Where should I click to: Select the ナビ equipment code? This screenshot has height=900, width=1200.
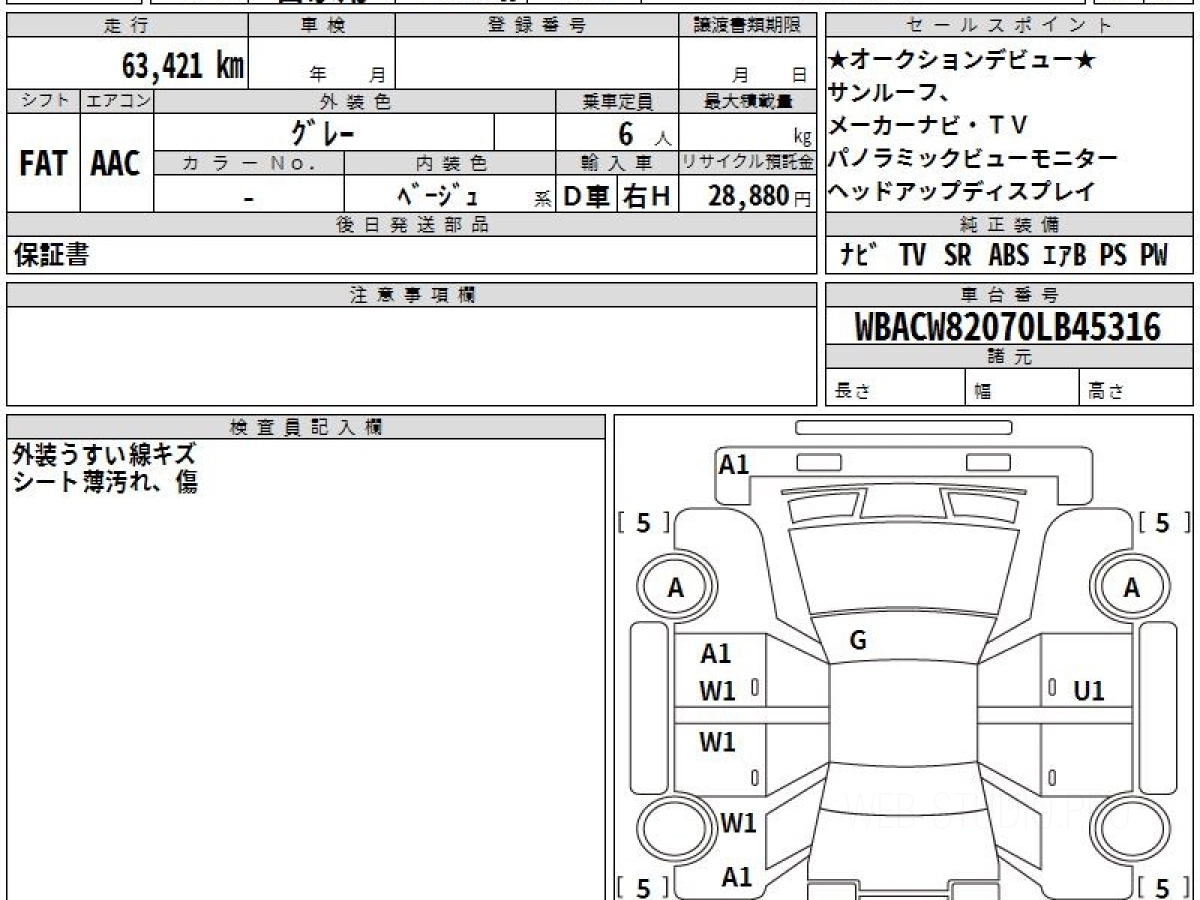(860, 256)
